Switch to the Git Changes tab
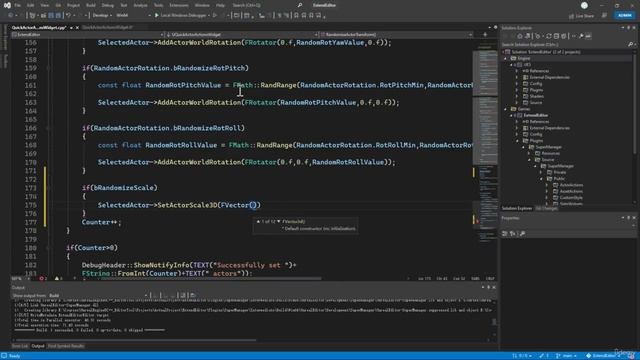 [546, 209]
